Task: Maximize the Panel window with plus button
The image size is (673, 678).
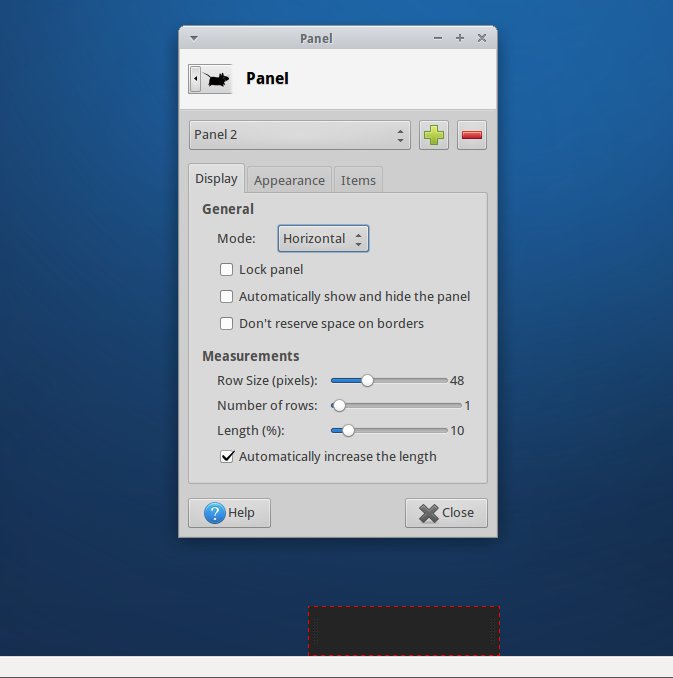Action: pyautogui.click(x=460, y=38)
